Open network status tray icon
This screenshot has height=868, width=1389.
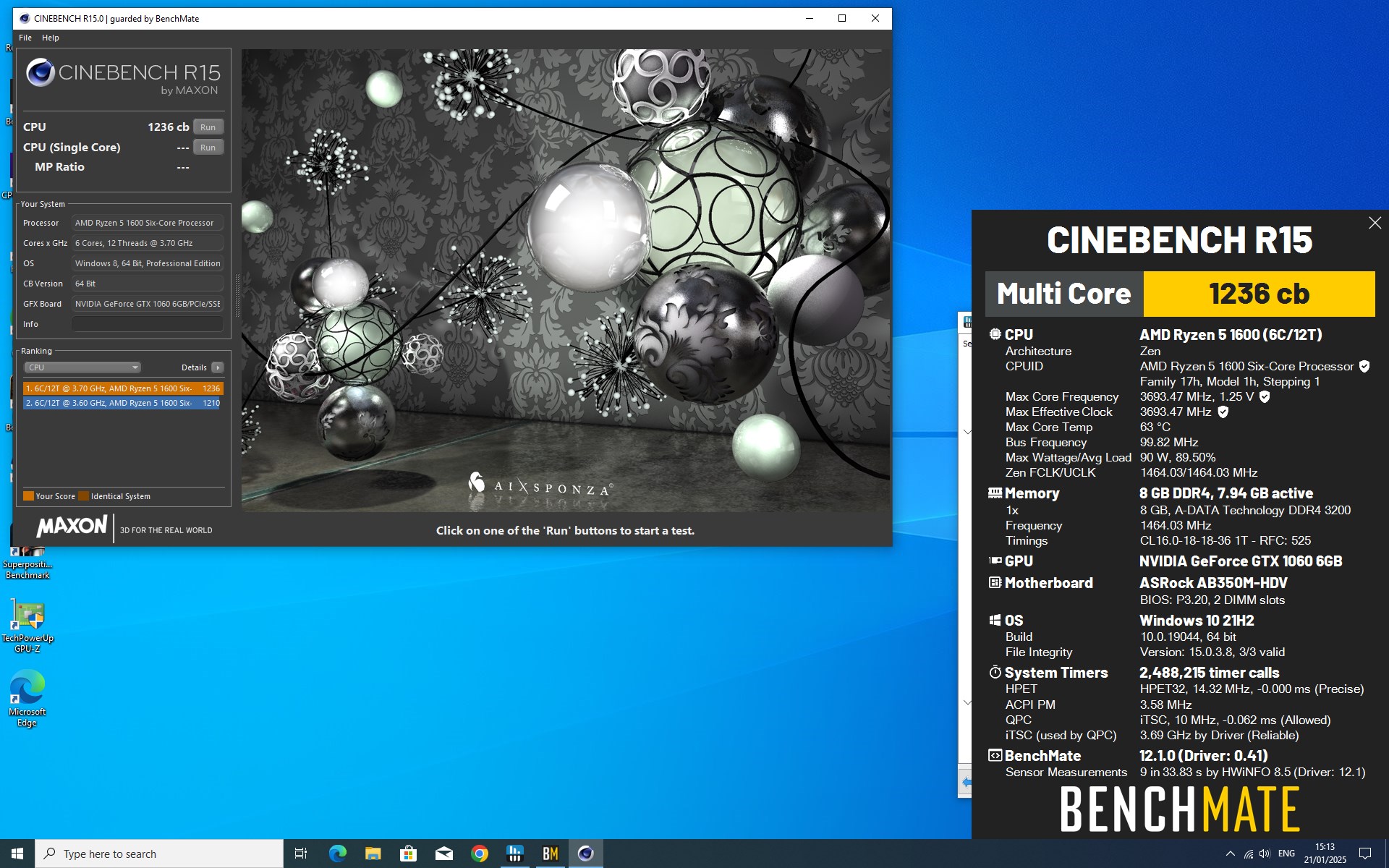click(x=1249, y=854)
